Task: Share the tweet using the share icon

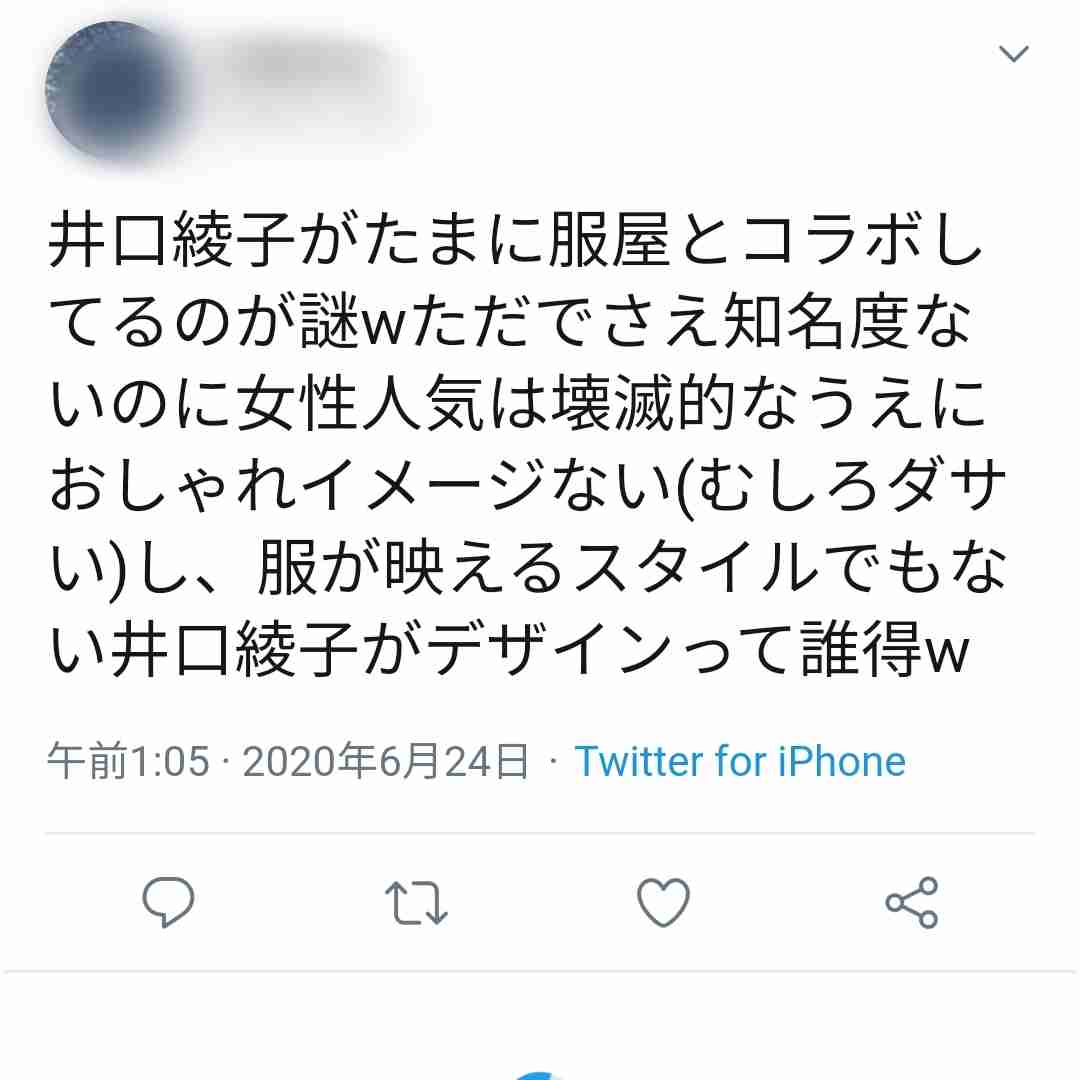Action: click(x=911, y=902)
